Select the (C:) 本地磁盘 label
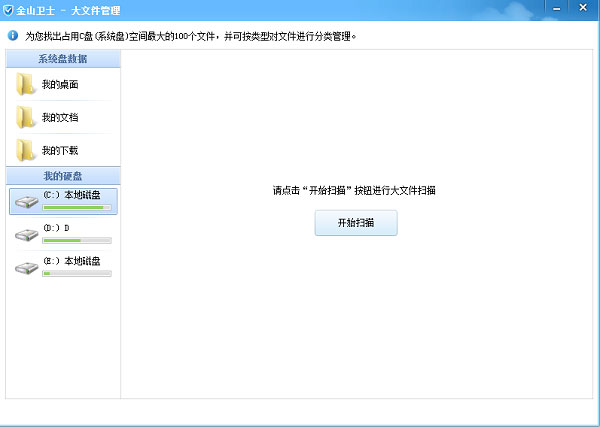 [x=73, y=195]
